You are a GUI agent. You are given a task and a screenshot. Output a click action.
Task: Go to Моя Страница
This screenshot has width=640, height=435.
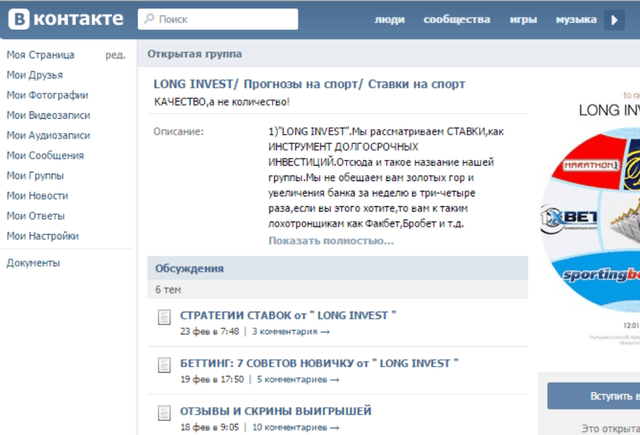point(40,55)
